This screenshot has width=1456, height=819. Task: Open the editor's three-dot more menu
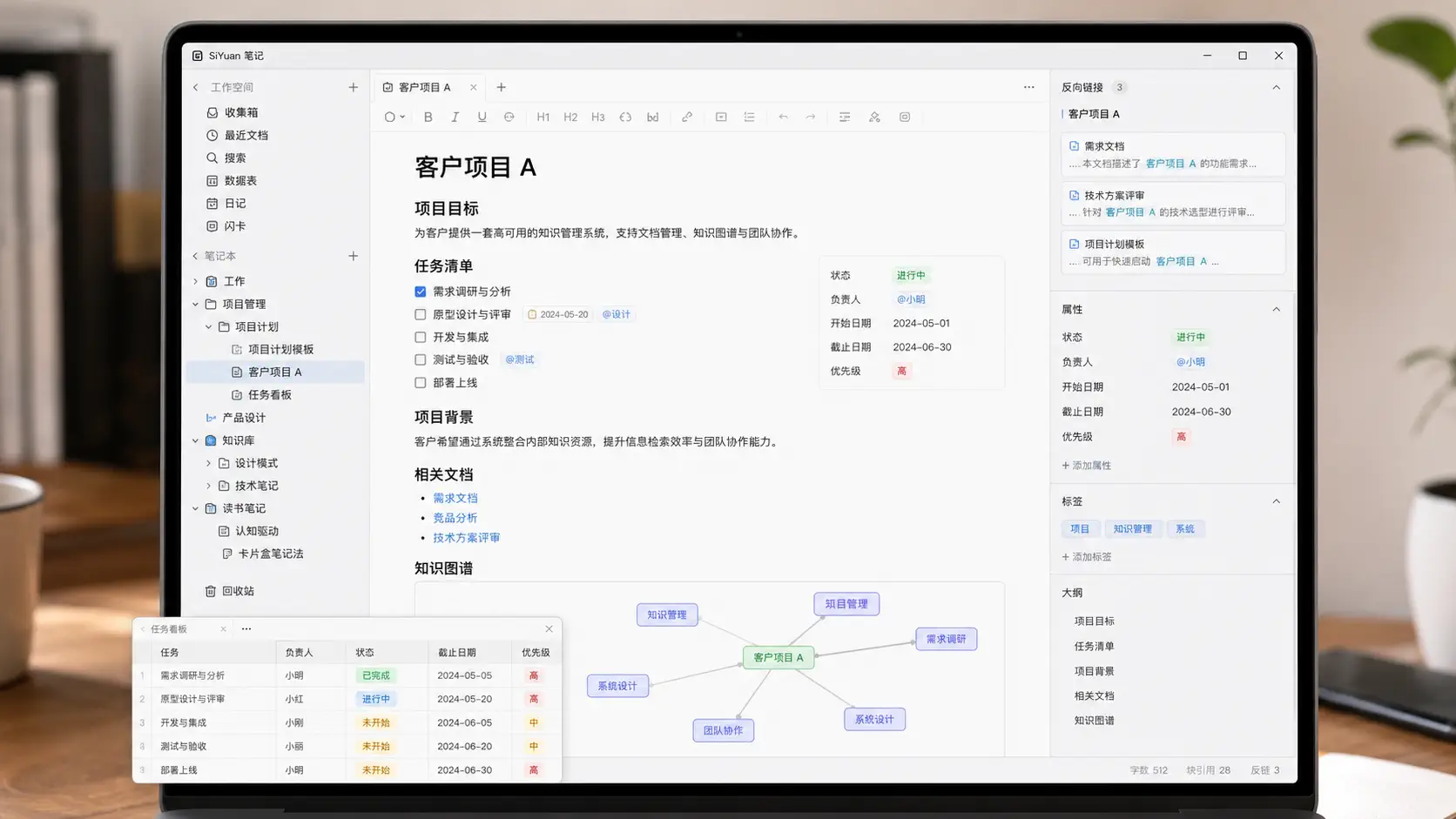[x=1029, y=87]
